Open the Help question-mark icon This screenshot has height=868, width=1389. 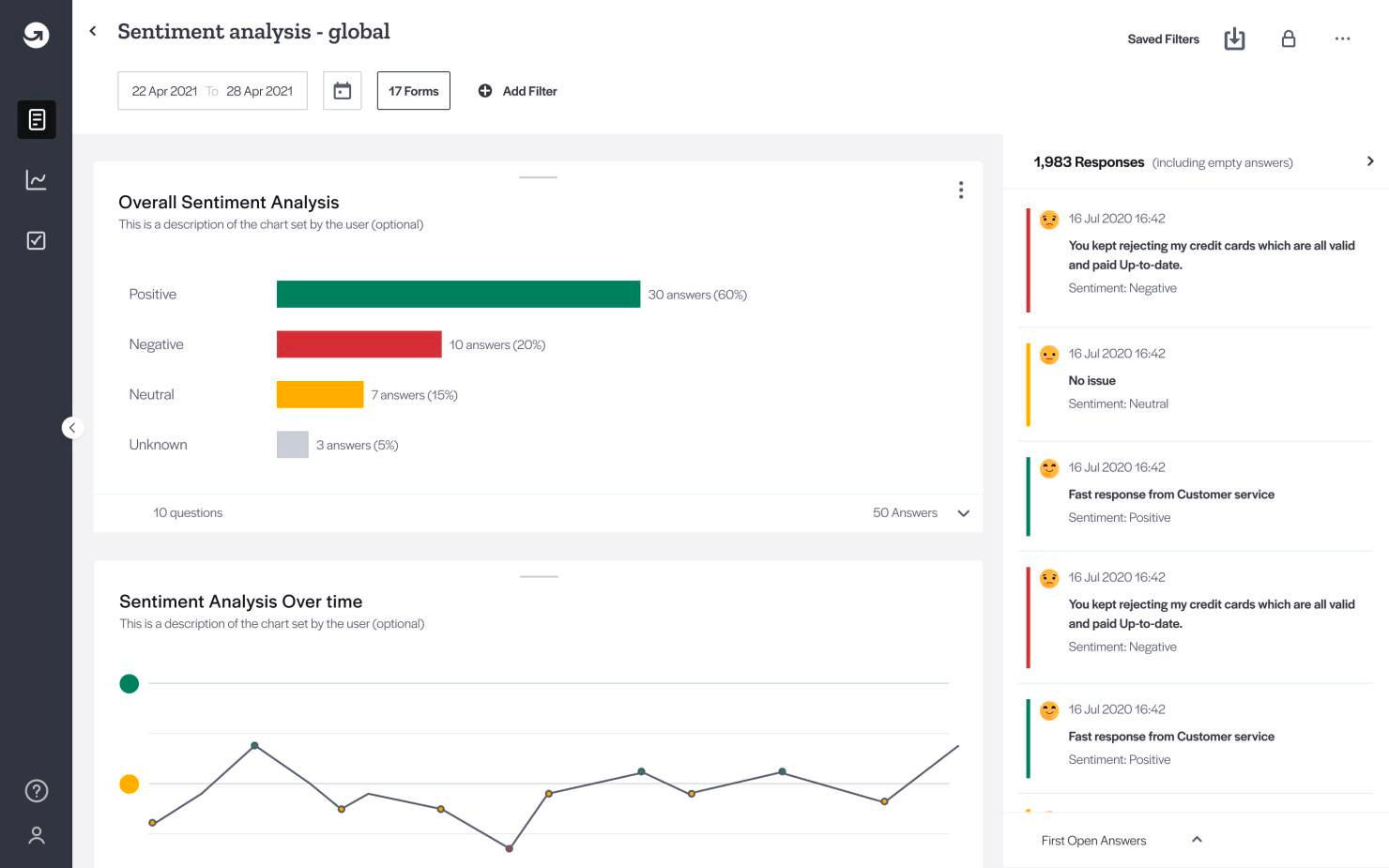click(x=37, y=790)
